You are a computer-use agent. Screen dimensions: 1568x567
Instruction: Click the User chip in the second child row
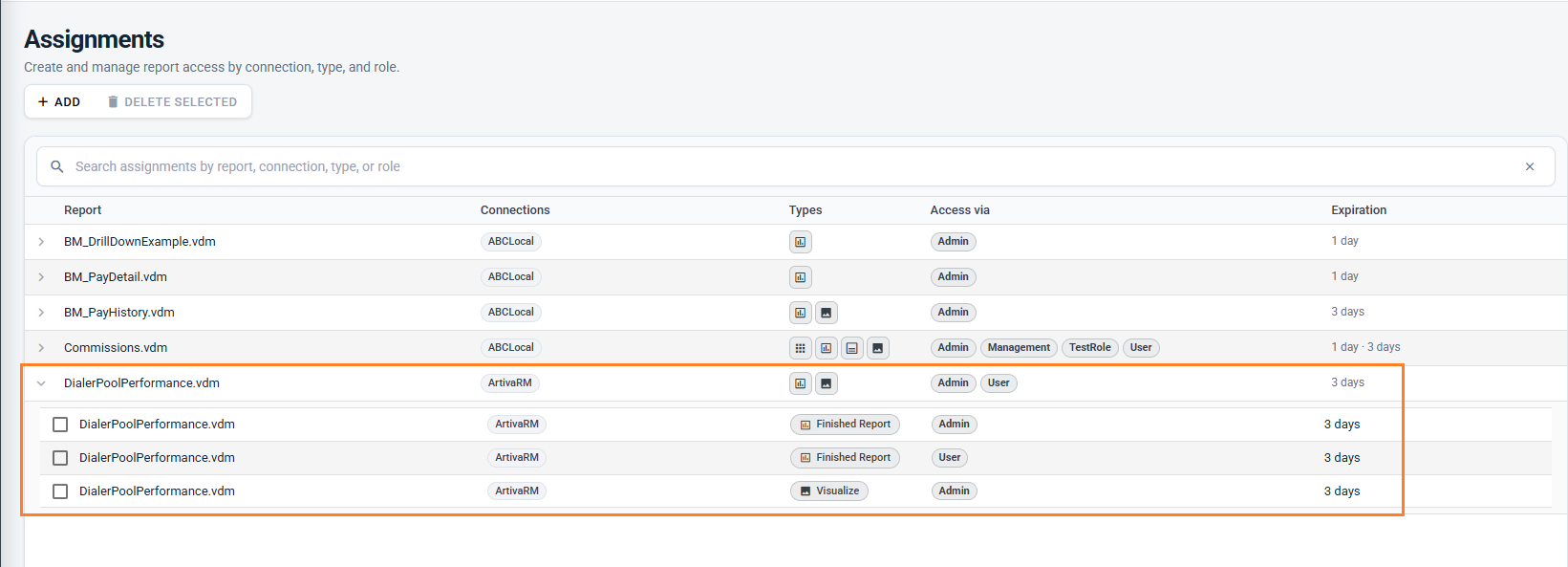coord(950,458)
